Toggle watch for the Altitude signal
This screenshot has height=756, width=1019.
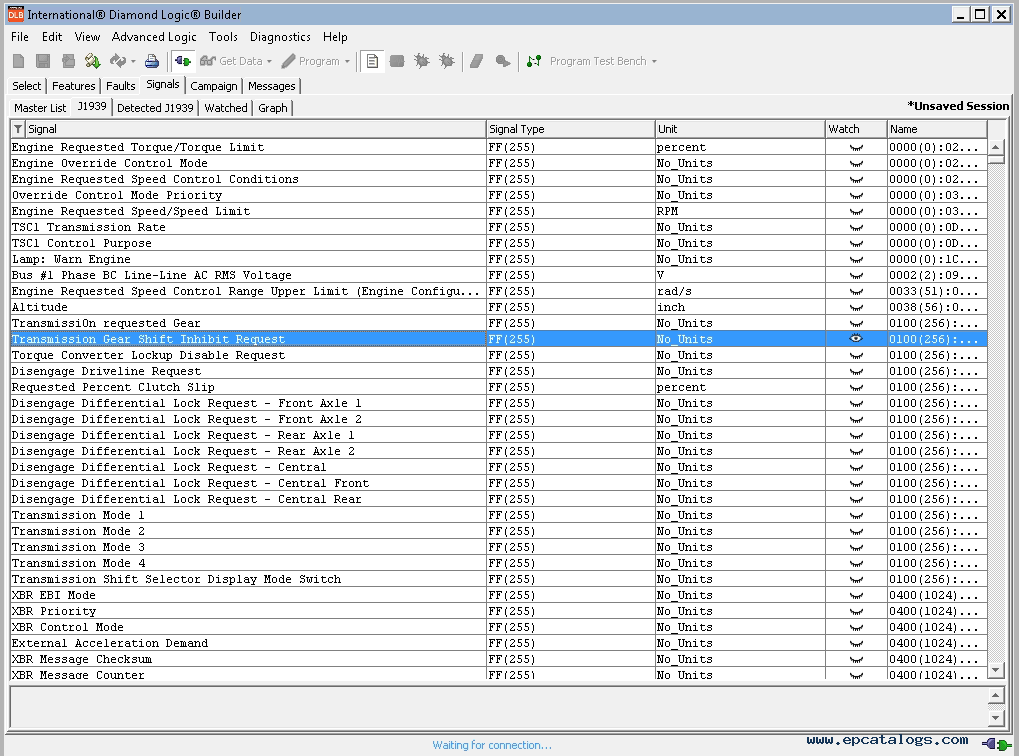856,307
